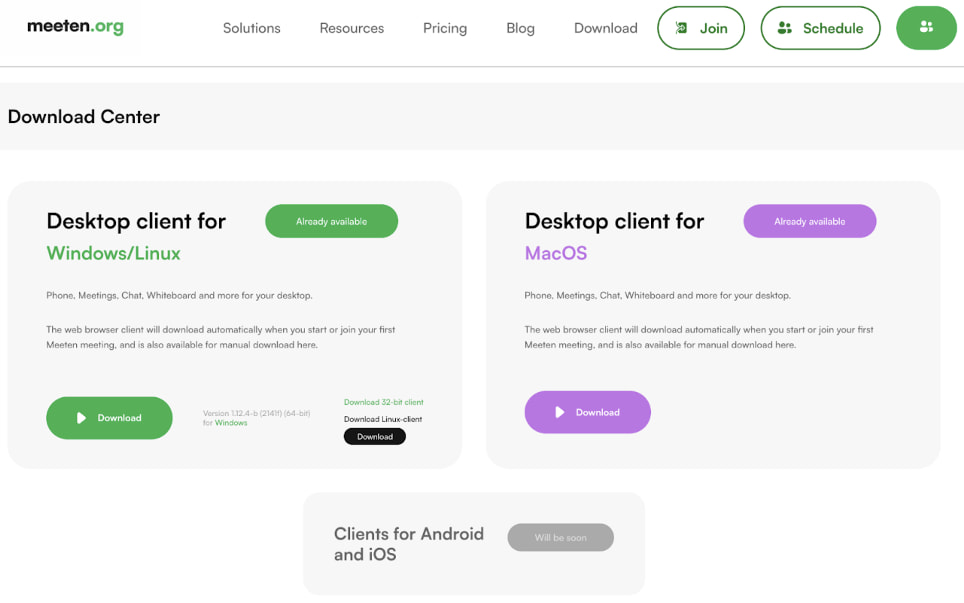
Task: Click the purple Download button for MacOS
Action: pos(587,412)
